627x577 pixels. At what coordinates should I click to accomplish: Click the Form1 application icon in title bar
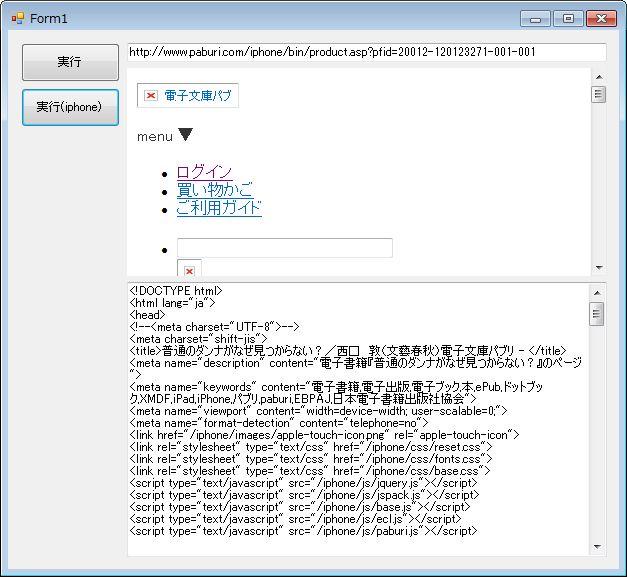[17, 18]
